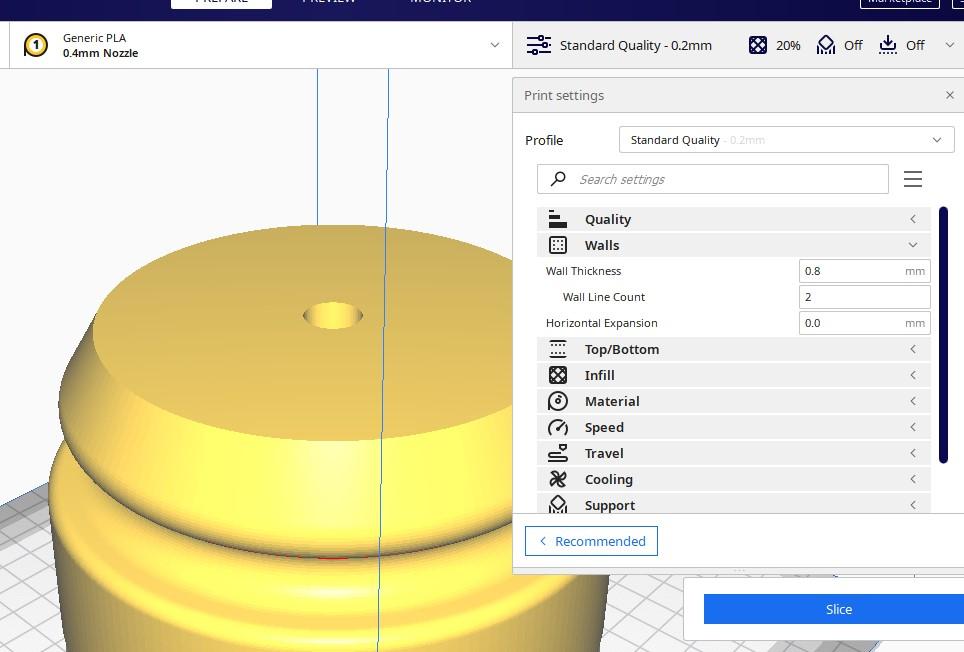Screen dimensions: 964x652
Task: Expand the Speed section chevron
Action: [x=913, y=427]
